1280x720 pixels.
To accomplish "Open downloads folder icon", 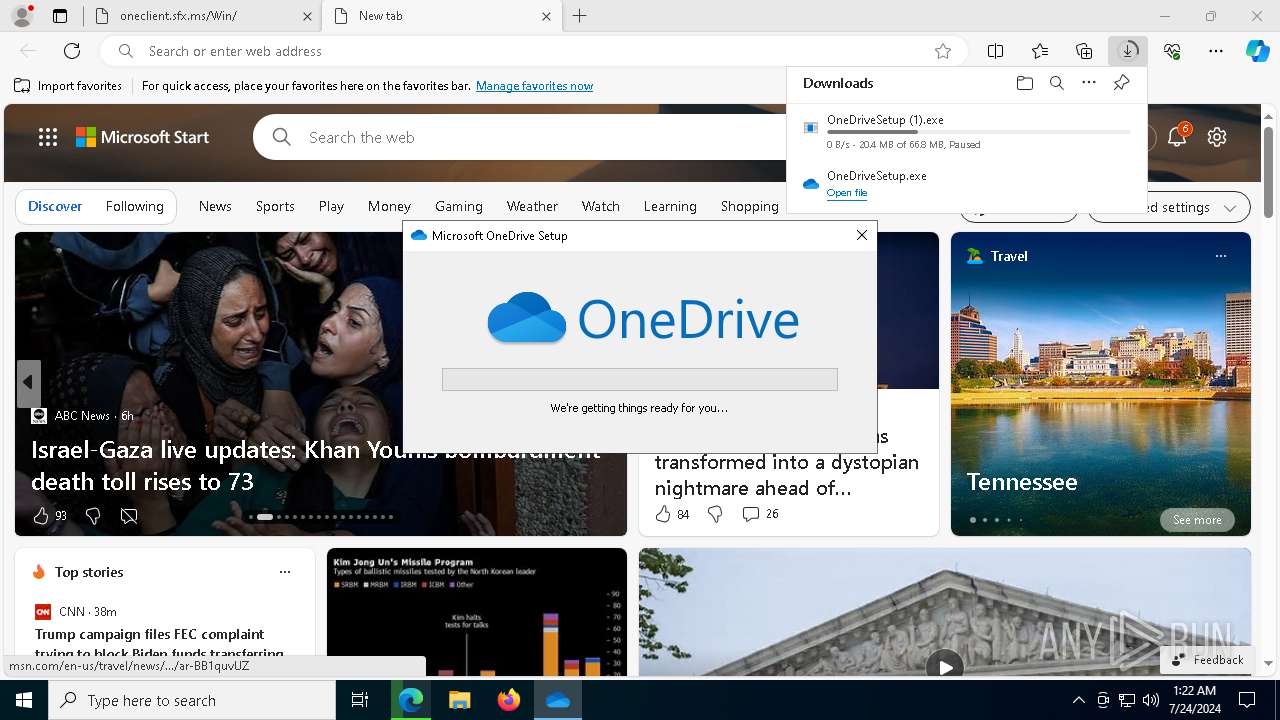I will [x=1024, y=83].
